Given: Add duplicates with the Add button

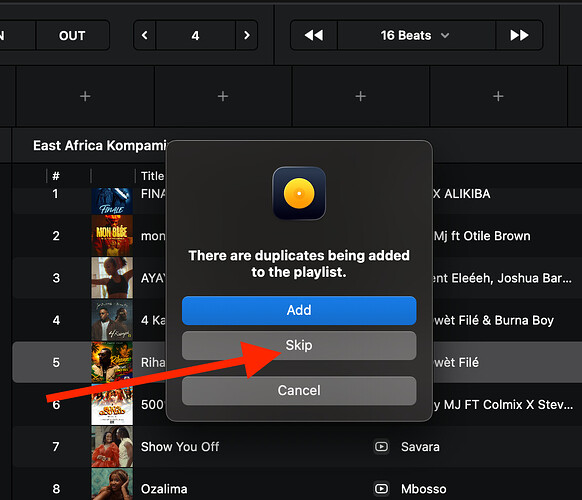Looking at the screenshot, I should click(299, 310).
